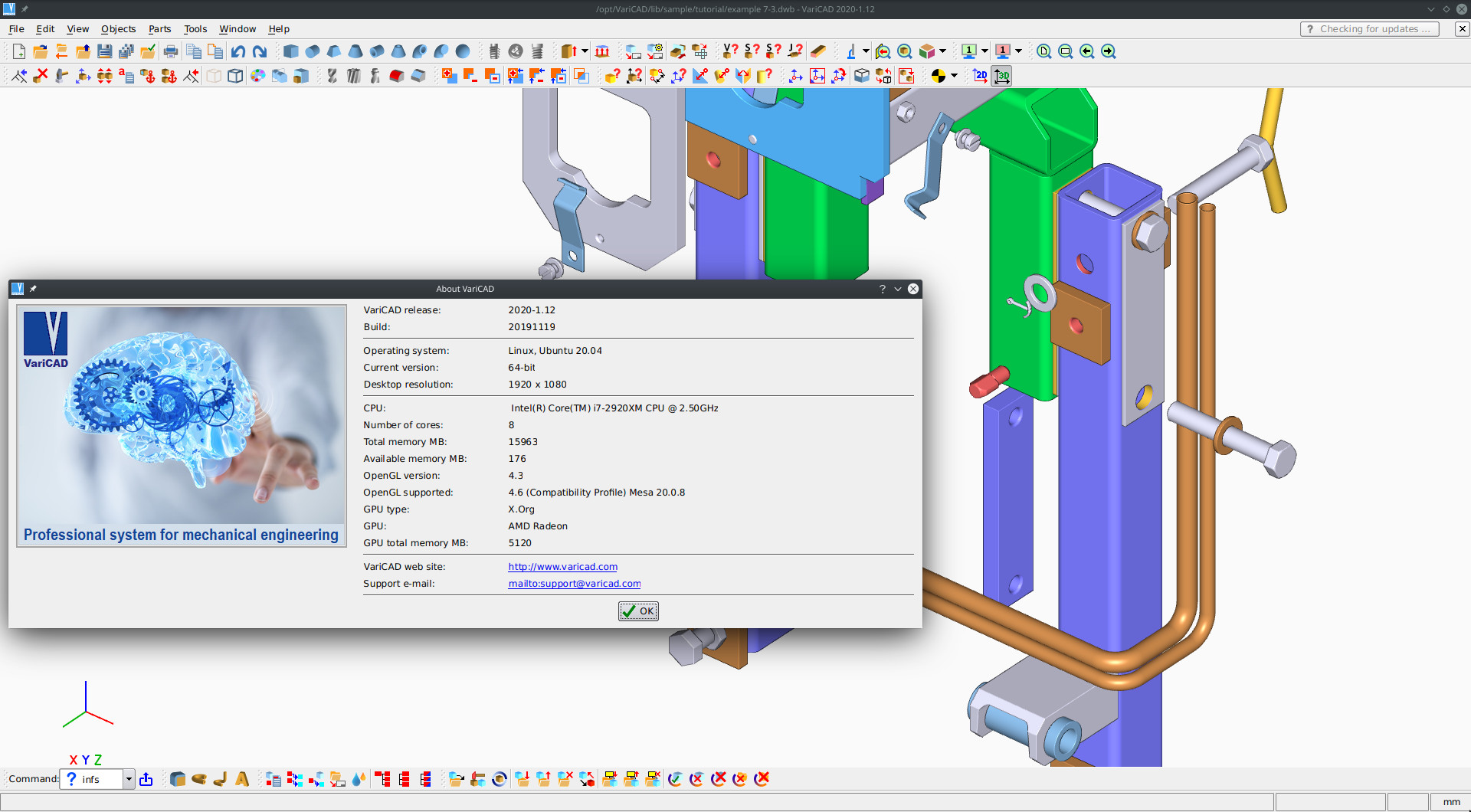Open the Objects menu
Viewport: 1471px width, 812px height.
point(118,29)
